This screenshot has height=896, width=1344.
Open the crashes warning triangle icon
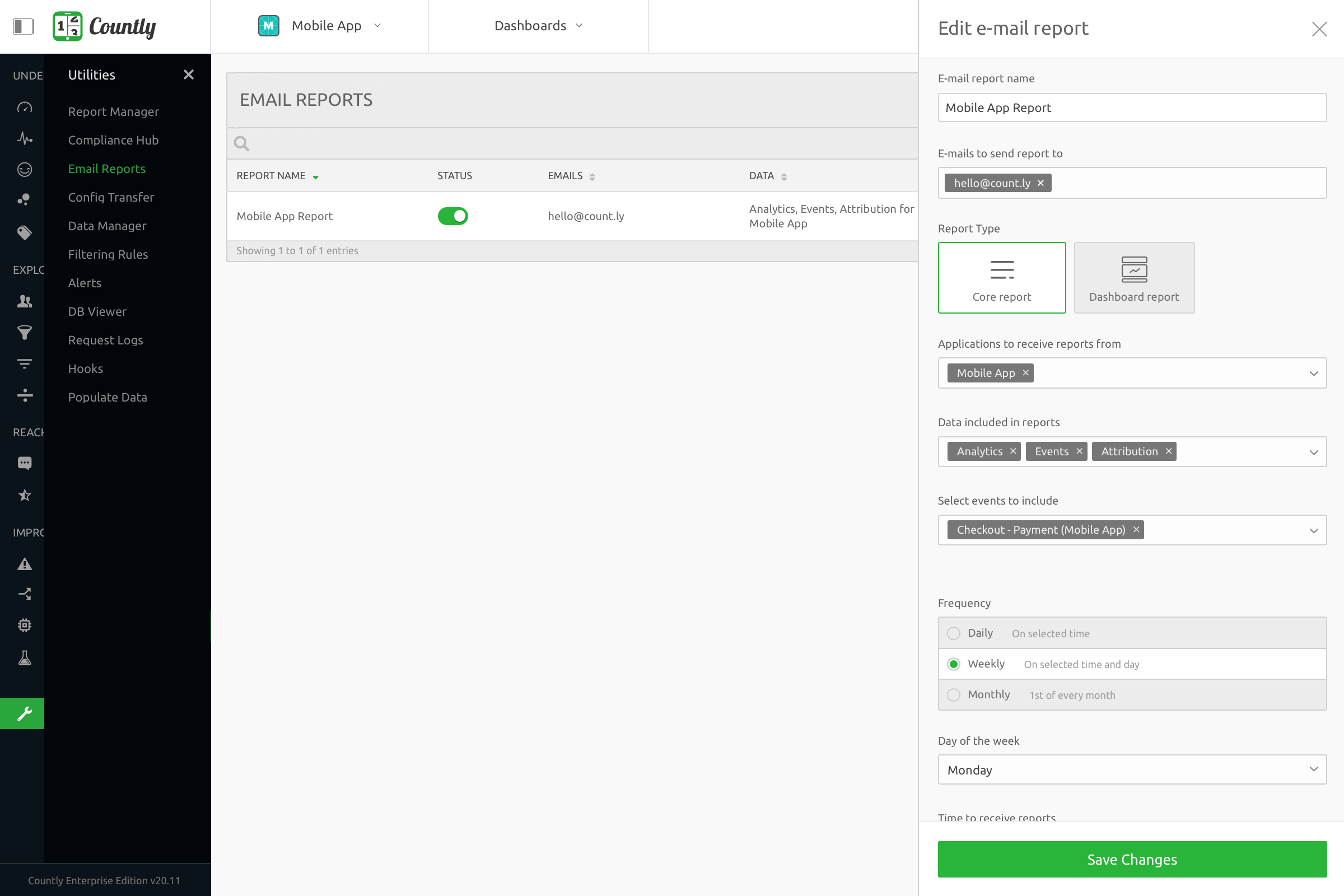coord(24,564)
